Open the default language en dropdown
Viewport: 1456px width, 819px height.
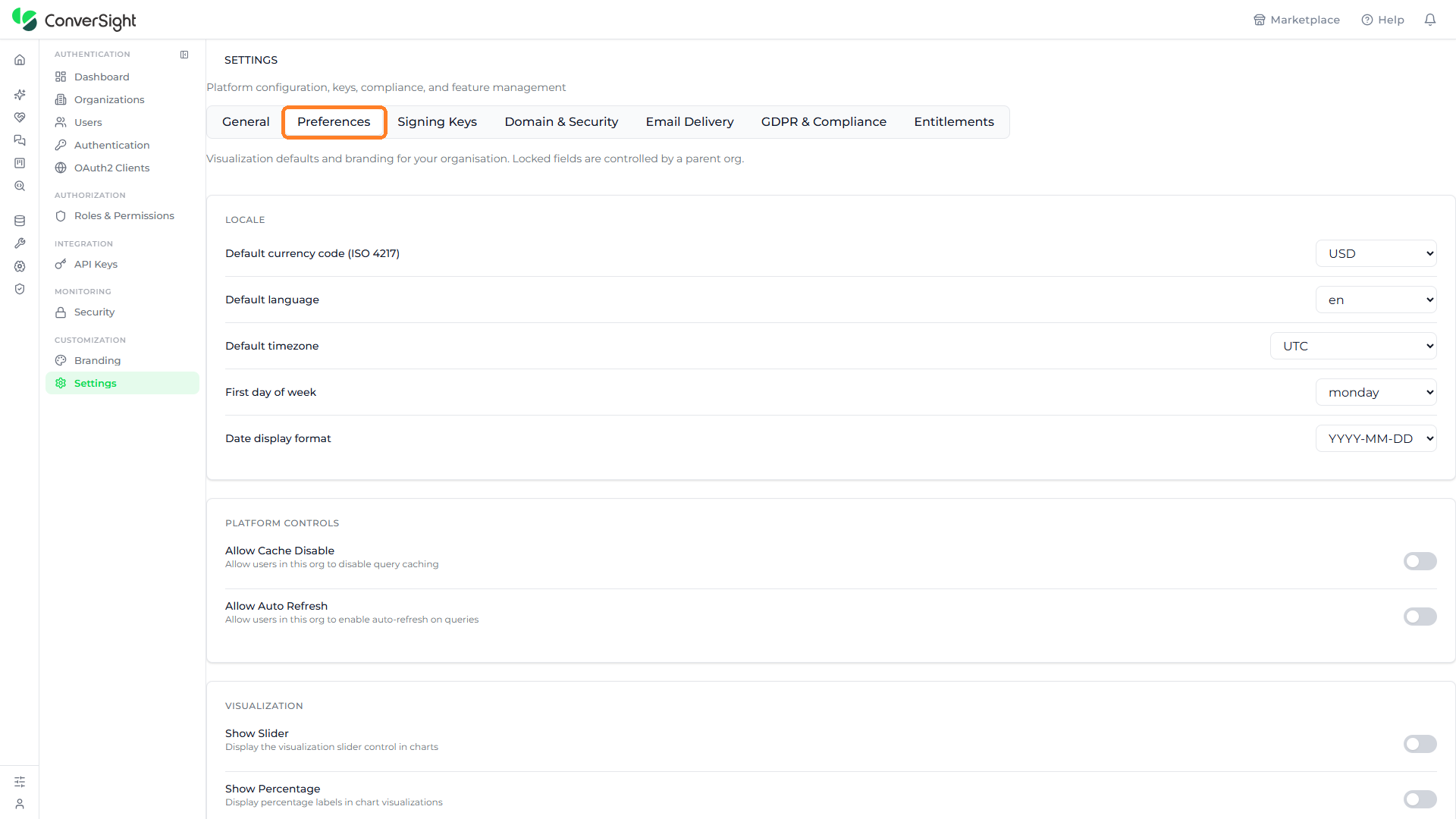pyautogui.click(x=1376, y=300)
